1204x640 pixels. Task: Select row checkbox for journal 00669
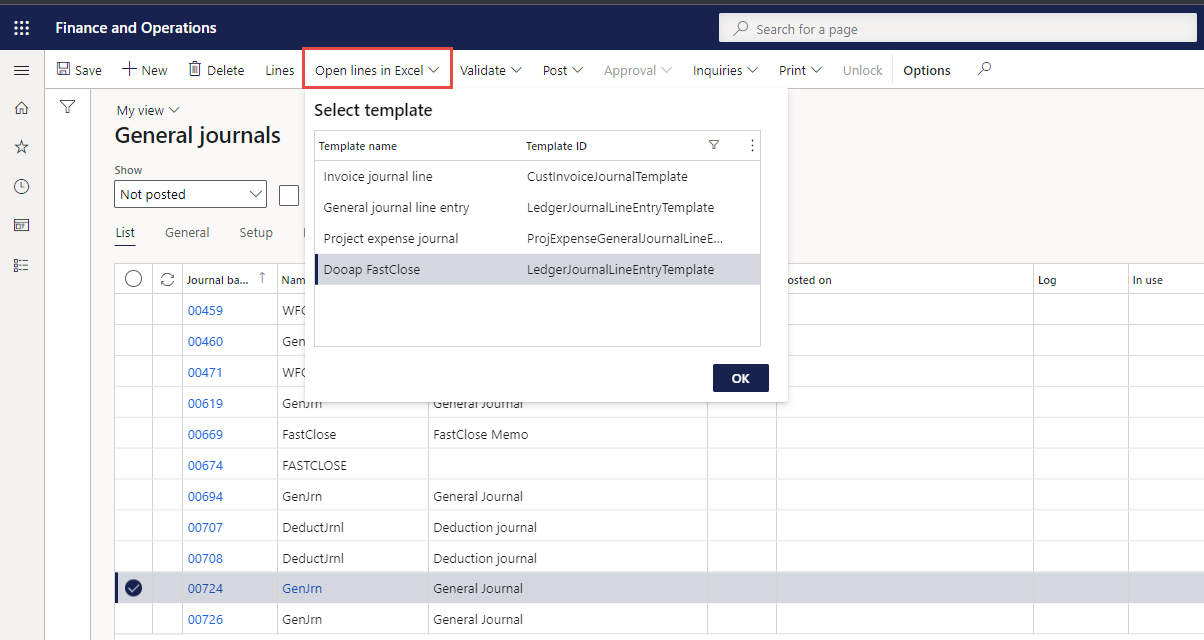click(133, 434)
